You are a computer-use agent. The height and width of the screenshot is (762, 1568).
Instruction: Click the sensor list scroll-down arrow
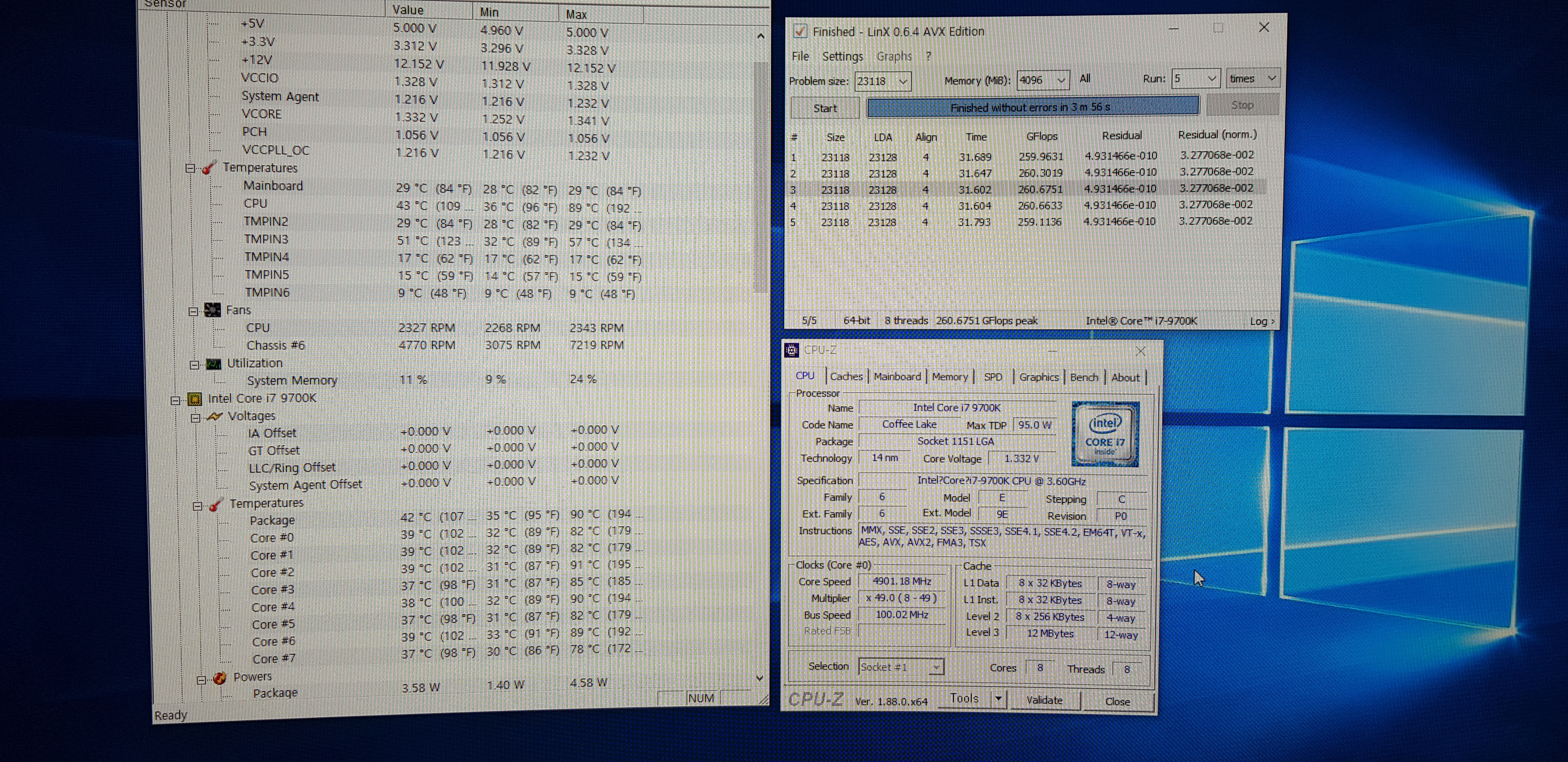(x=759, y=678)
